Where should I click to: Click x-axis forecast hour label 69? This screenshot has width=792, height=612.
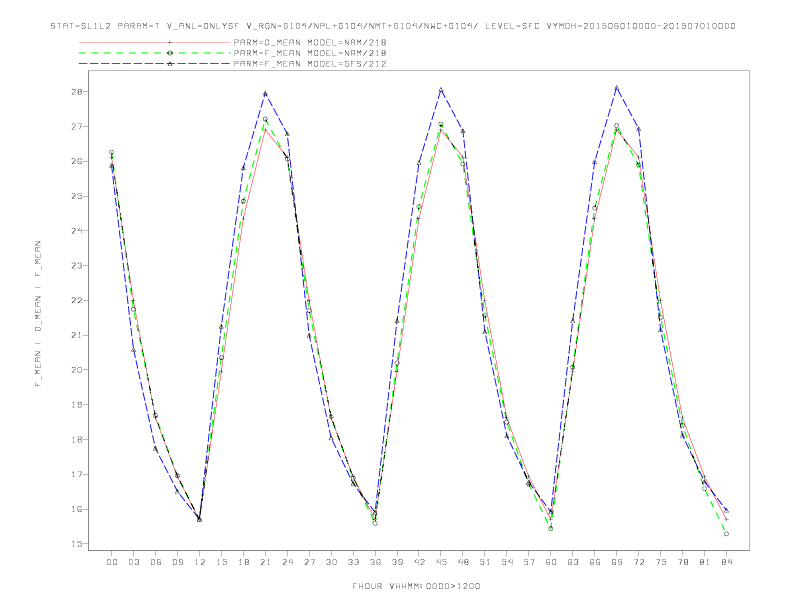coord(617,562)
